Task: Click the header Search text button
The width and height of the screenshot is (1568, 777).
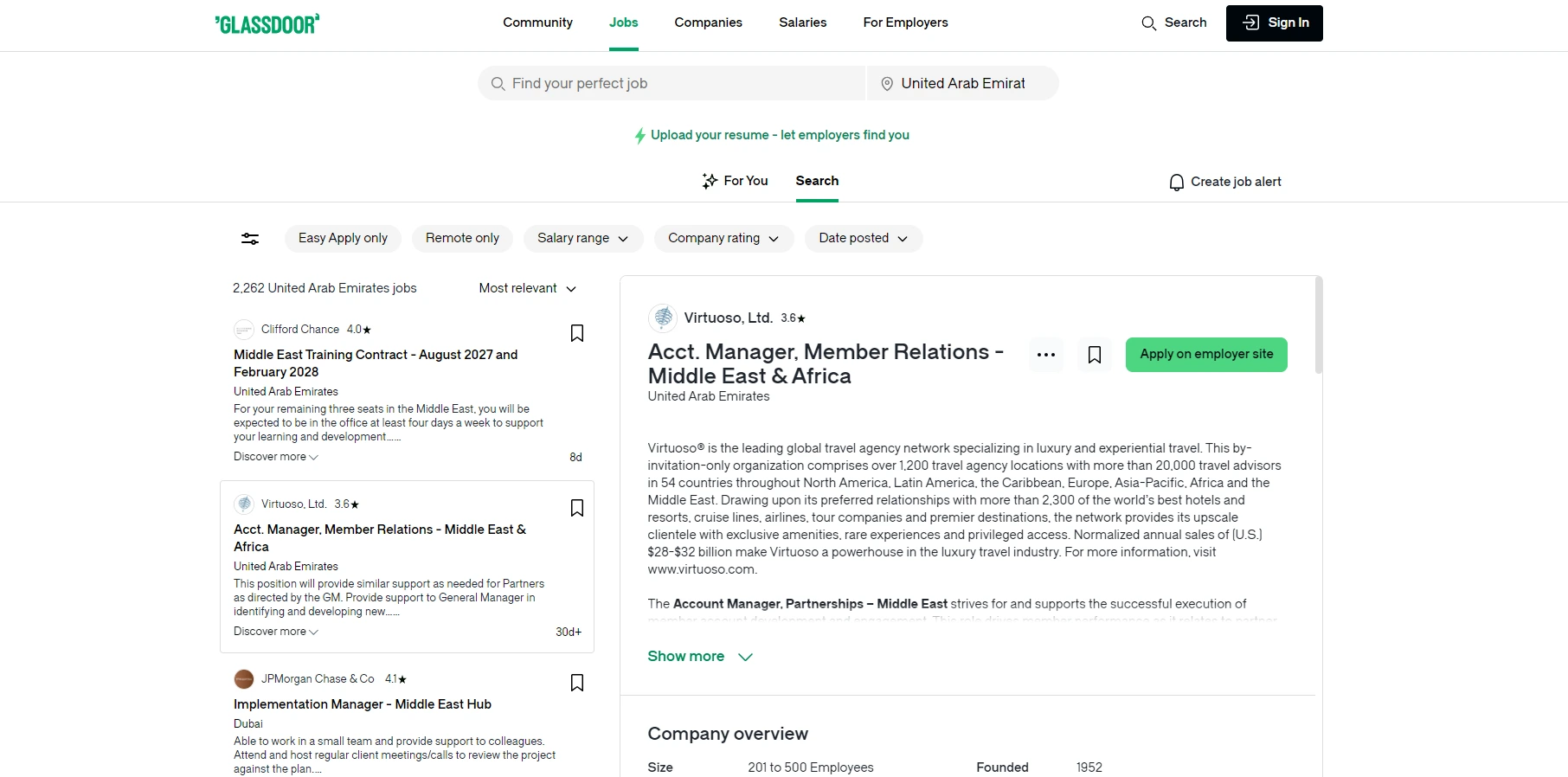Action: coord(1186,23)
